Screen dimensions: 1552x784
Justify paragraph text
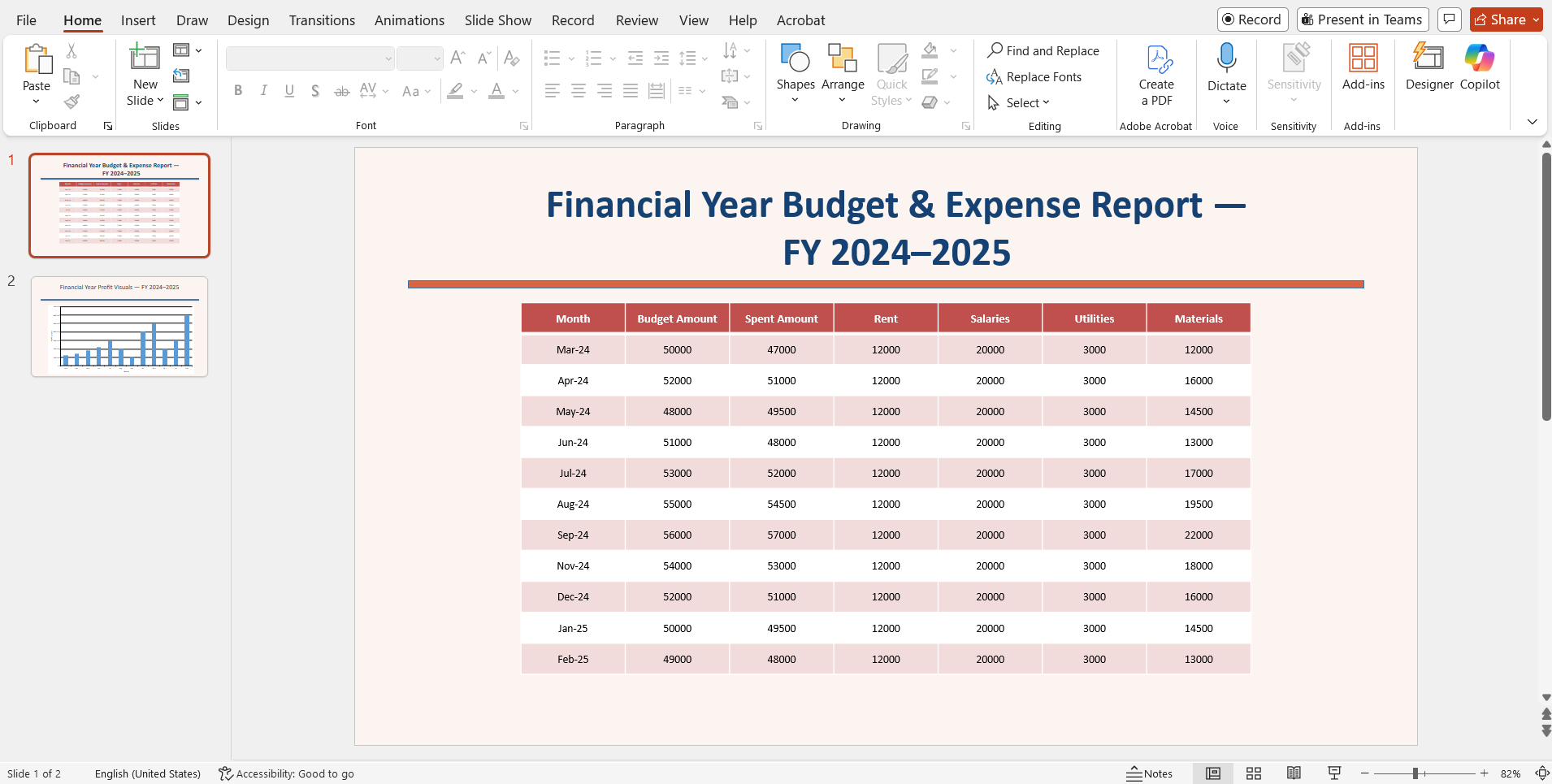(x=631, y=90)
